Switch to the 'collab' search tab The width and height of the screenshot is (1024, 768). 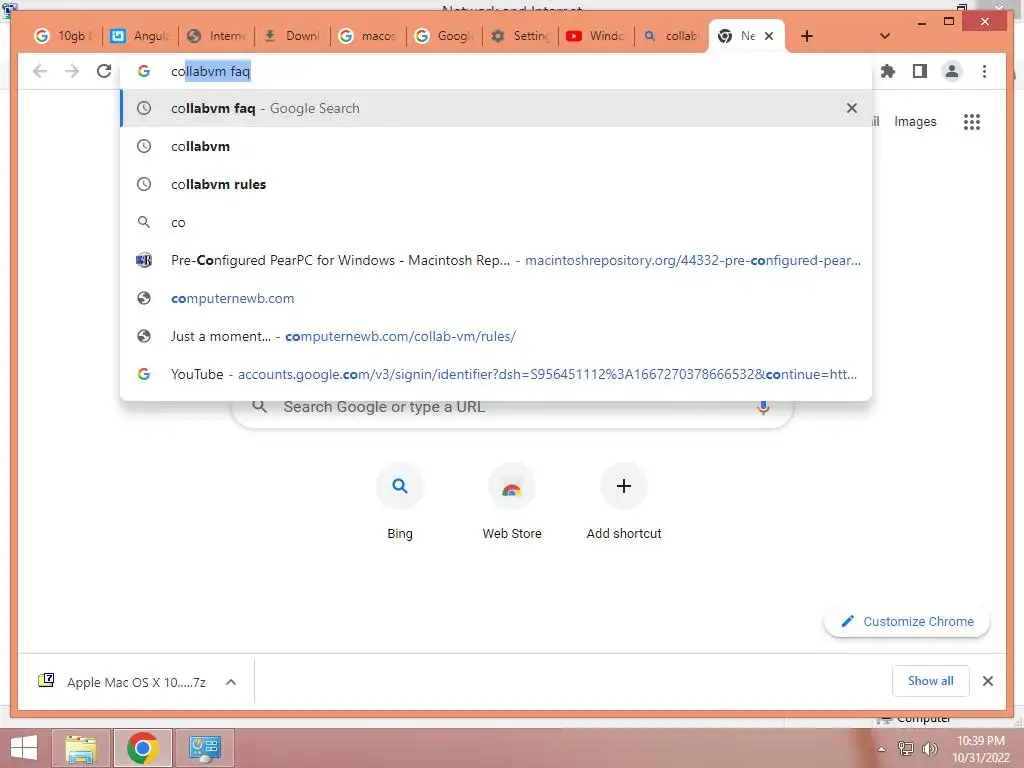tap(671, 36)
